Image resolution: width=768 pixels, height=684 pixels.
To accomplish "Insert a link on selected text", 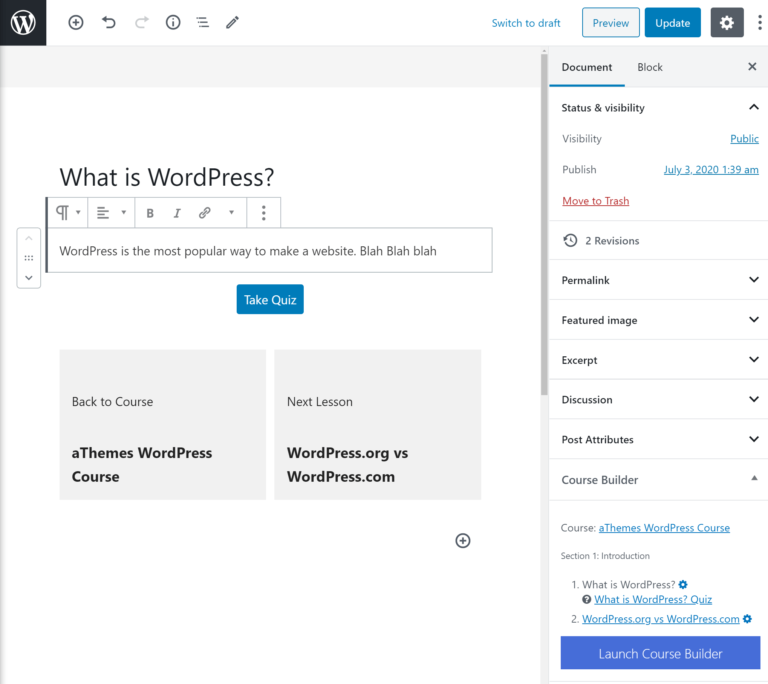I will tap(204, 213).
